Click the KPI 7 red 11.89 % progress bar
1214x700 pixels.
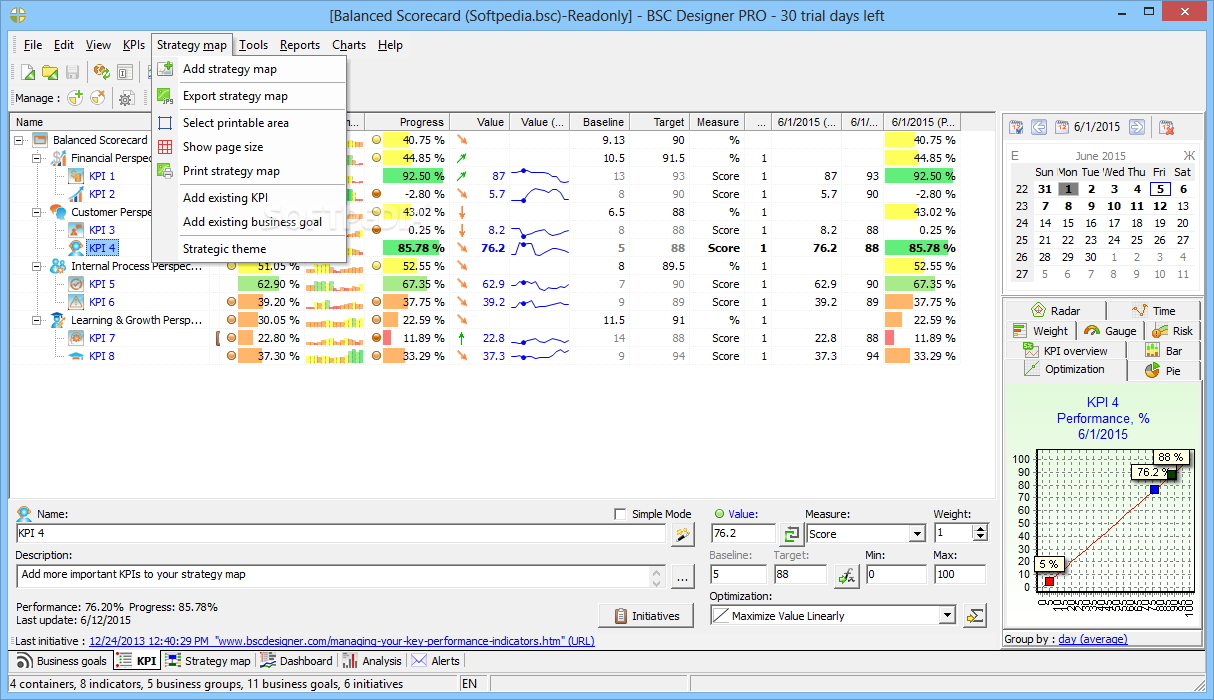386,338
